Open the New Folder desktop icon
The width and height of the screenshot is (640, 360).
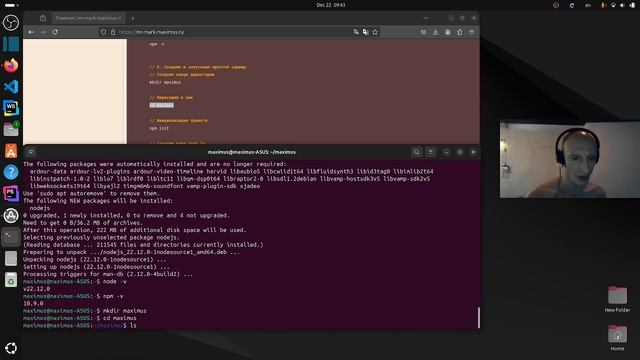coord(617,299)
